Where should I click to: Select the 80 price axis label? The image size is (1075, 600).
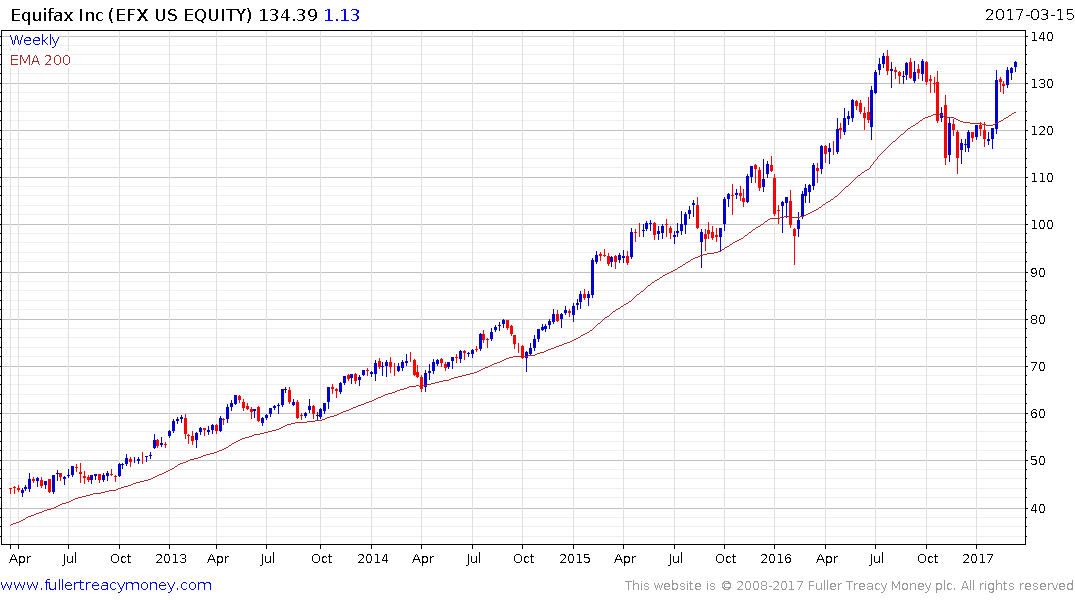pos(1039,320)
